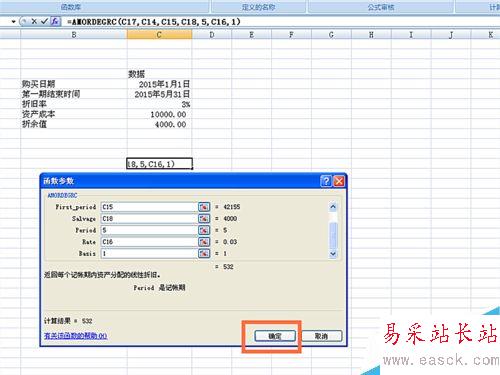Click the Salvage input field containing C18

[149, 219]
